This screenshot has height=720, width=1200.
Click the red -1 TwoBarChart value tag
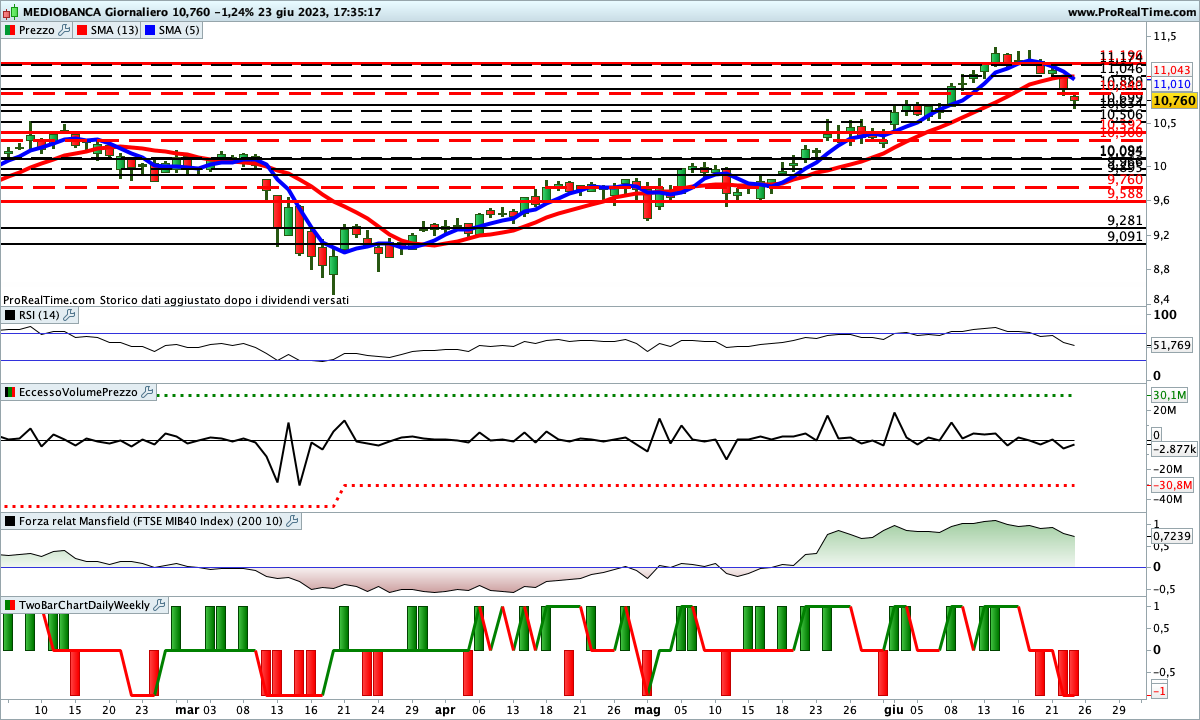tap(1160, 692)
